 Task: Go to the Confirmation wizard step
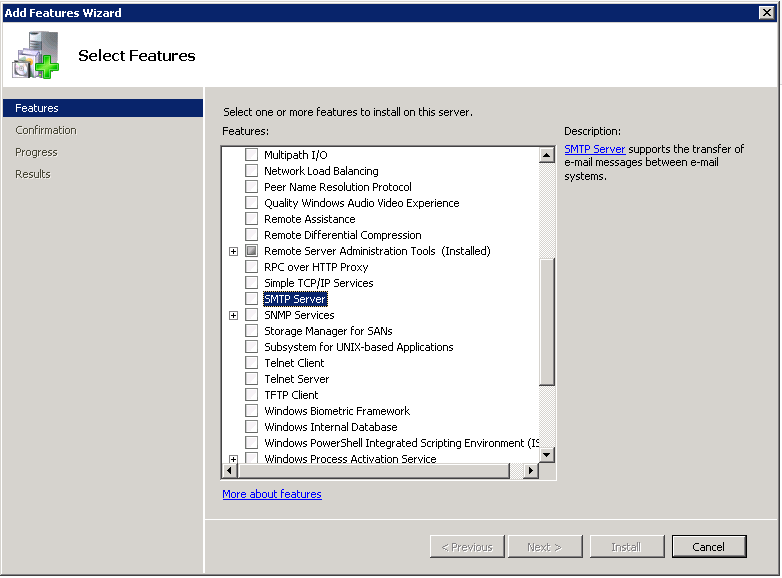click(x=46, y=130)
